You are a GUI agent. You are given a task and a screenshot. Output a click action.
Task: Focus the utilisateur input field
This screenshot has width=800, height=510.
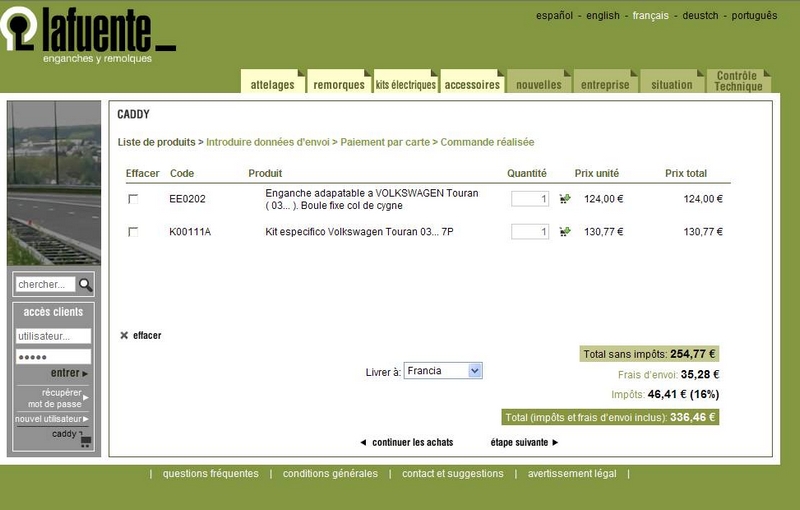tap(53, 336)
